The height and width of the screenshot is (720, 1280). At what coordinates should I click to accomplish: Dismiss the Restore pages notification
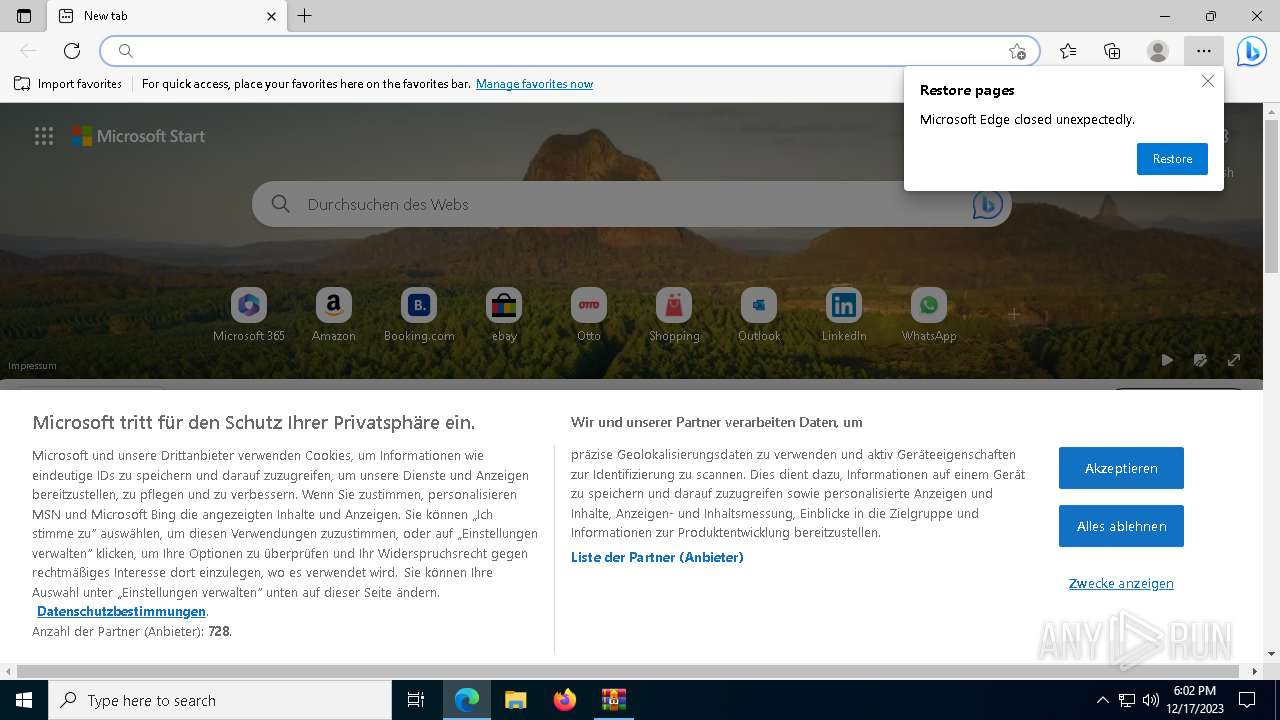1208,82
